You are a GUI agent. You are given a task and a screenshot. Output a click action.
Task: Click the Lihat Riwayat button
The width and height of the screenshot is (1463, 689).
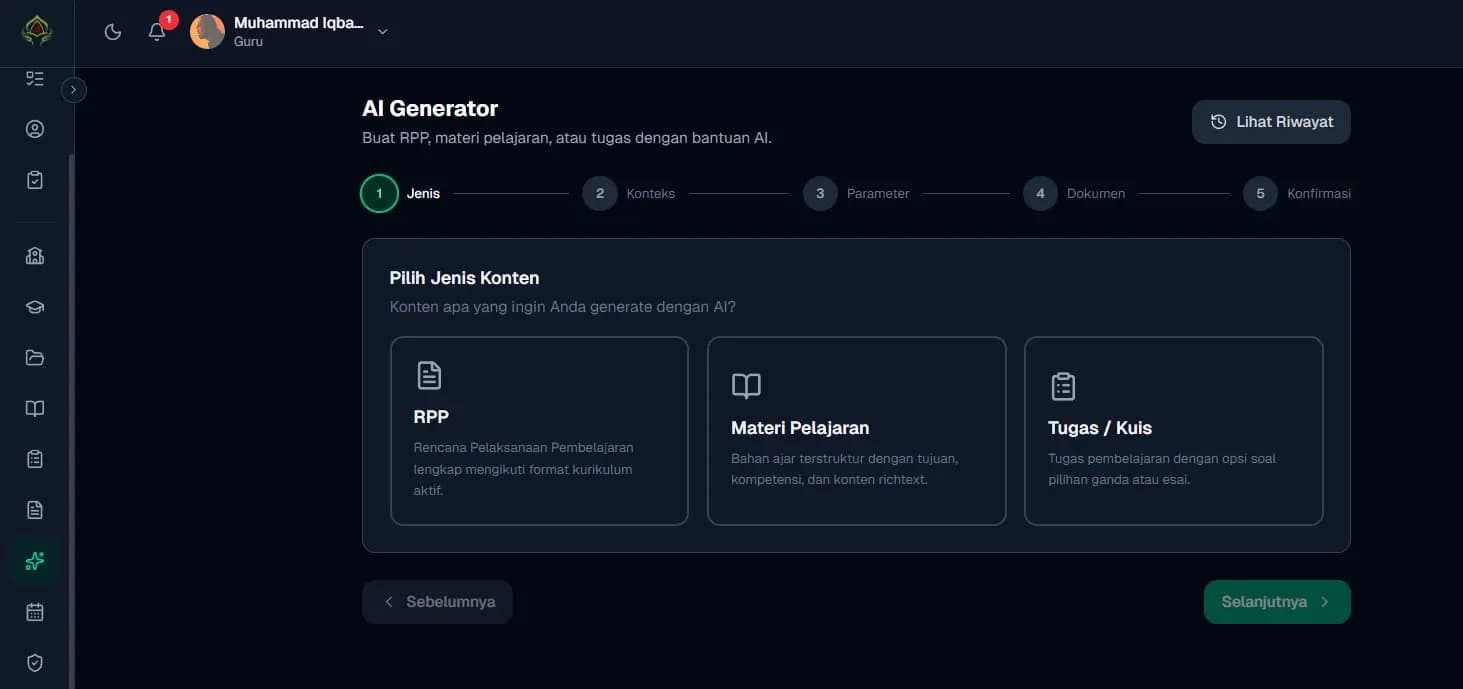click(1271, 122)
